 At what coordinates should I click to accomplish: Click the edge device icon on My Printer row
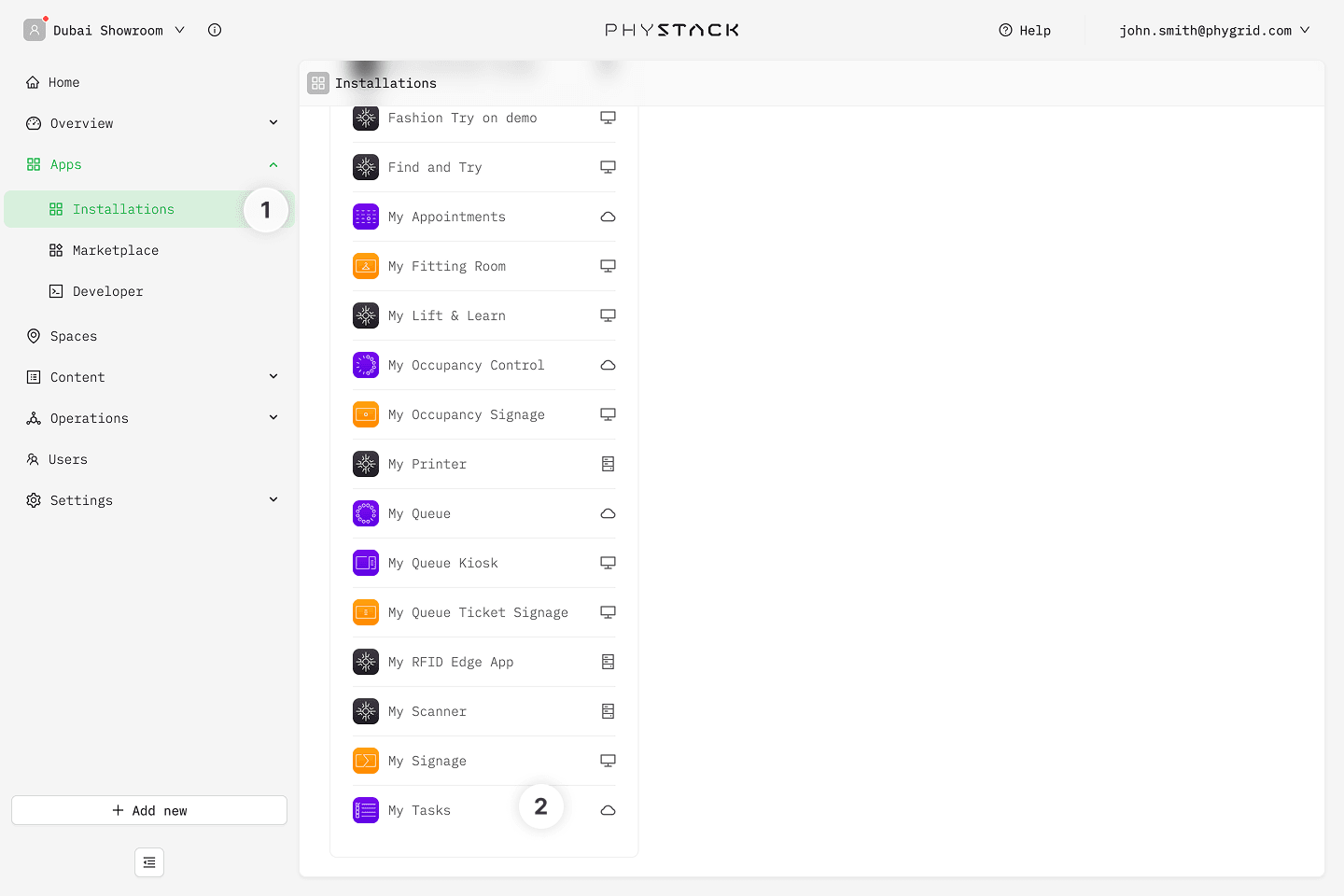point(608,464)
